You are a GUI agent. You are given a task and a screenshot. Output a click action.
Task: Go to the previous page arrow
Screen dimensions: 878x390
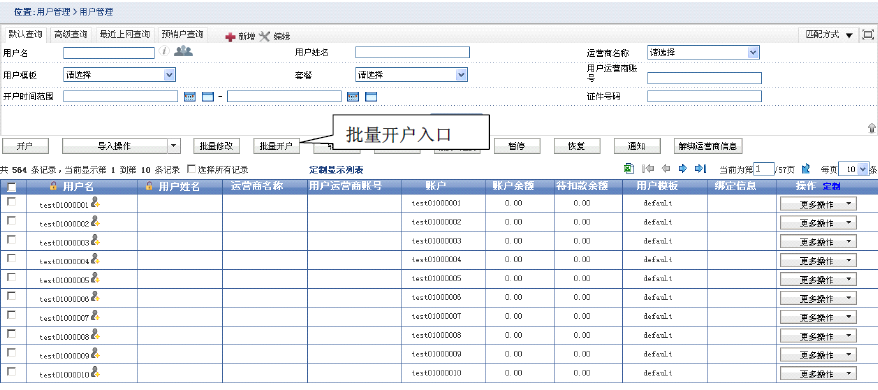click(x=666, y=168)
